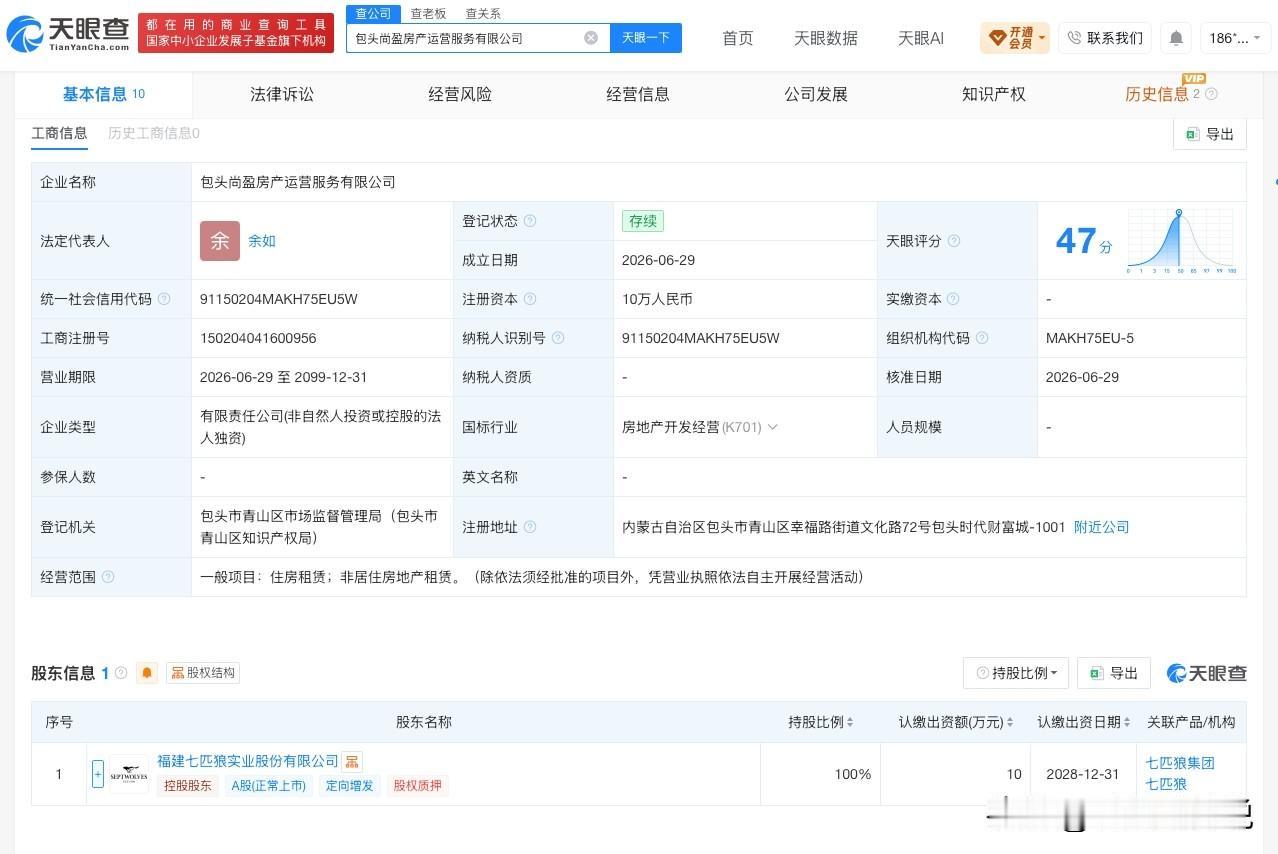Image resolution: width=1278 pixels, height=854 pixels.
Task: Click the help icon next to 登记状态
Action: 530,221
